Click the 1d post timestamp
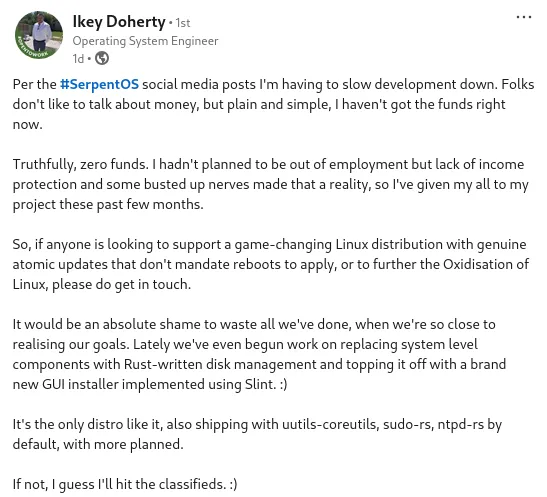The image size is (547, 497). click(78, 59)
